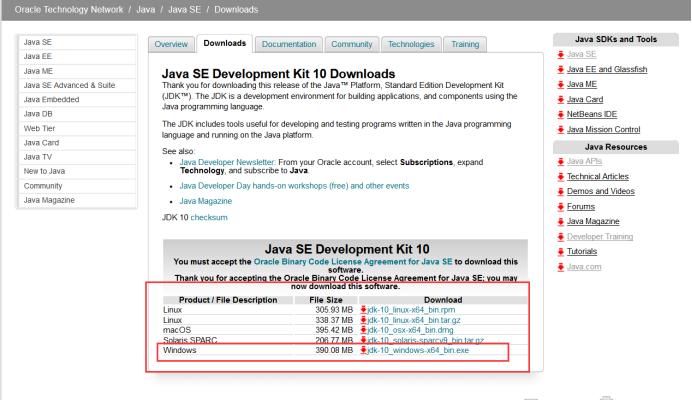Open Oracle Binary Code License Agreement link
Image resolution: width=692 pixels, height=400 pixels.
point(353,262)
